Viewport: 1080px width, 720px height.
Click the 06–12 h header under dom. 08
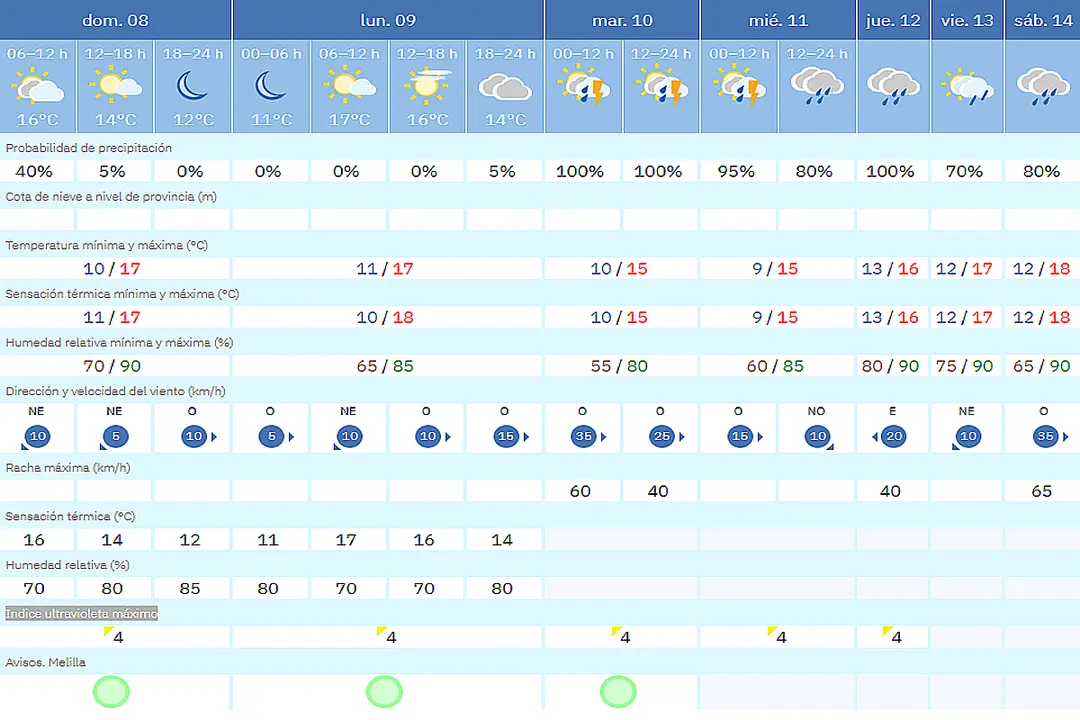tap(37, 53)
